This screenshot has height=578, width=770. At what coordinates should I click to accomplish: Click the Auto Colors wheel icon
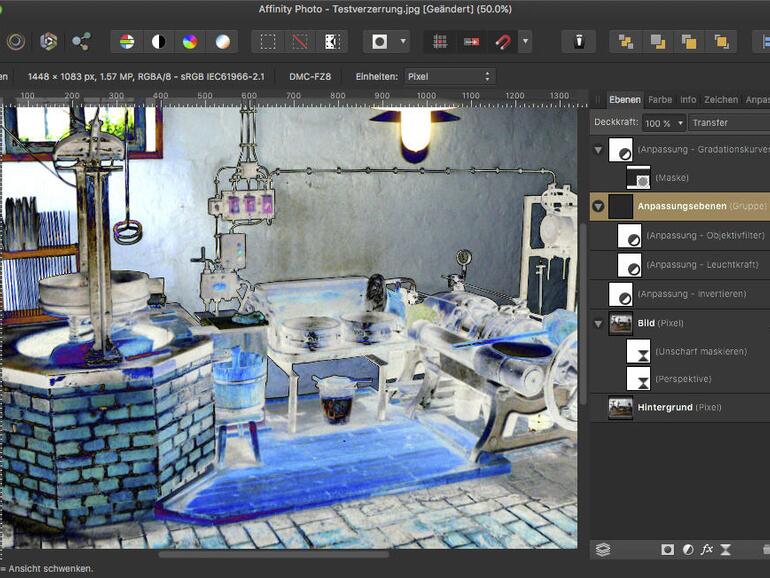tap(189, 42)
